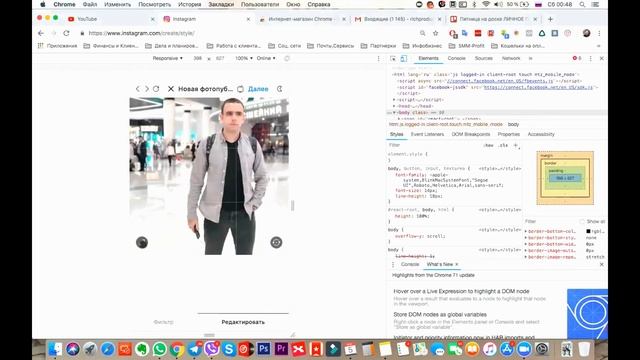Open Skype from the Dock
The width and height of the screenshot is (640, 360).
click(229, 349)
